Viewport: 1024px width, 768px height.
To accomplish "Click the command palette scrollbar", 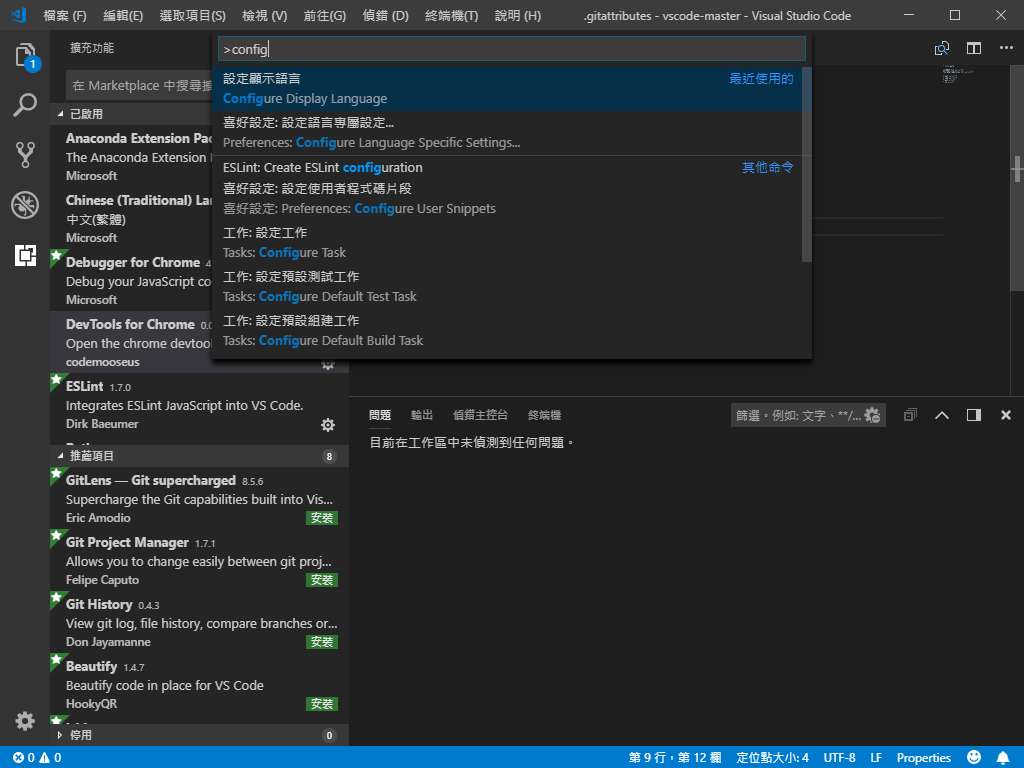I will 807,165.
